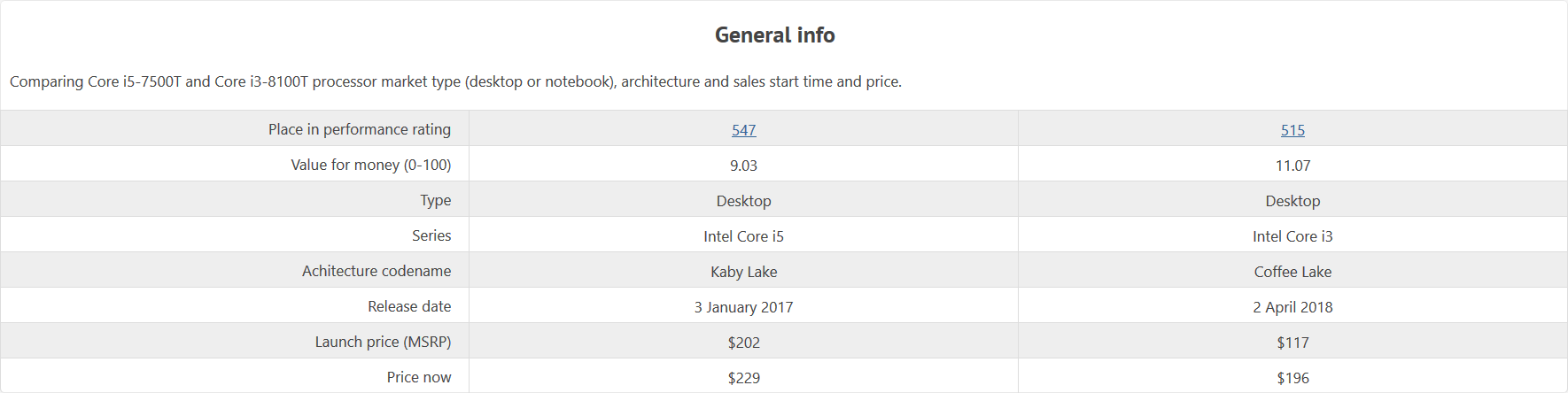Image resolution: width=1568 pixels, height=393 pixels.
Task: Click the Intel Core i5 series cell
Action: [743, 236]
